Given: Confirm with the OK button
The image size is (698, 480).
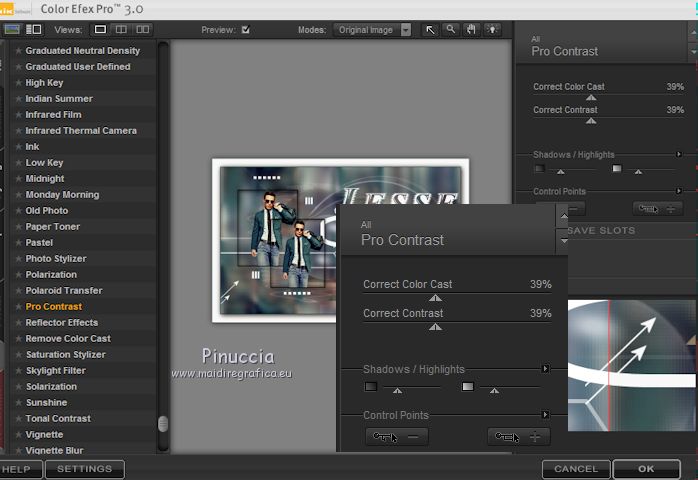Looking at the screenshot, I should tap(646, 469).
